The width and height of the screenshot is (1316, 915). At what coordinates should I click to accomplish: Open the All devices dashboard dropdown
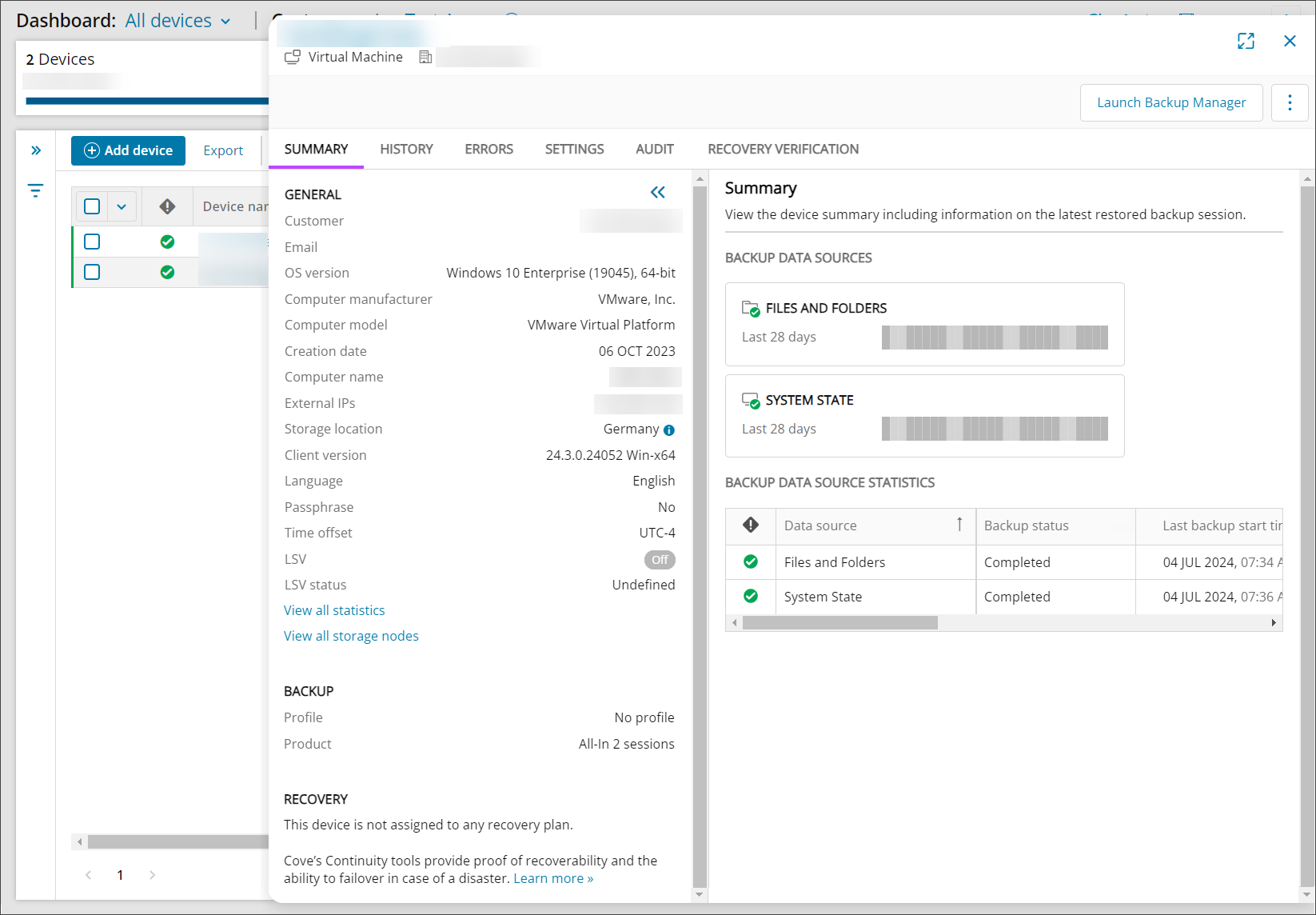click(x=177, y=21)
